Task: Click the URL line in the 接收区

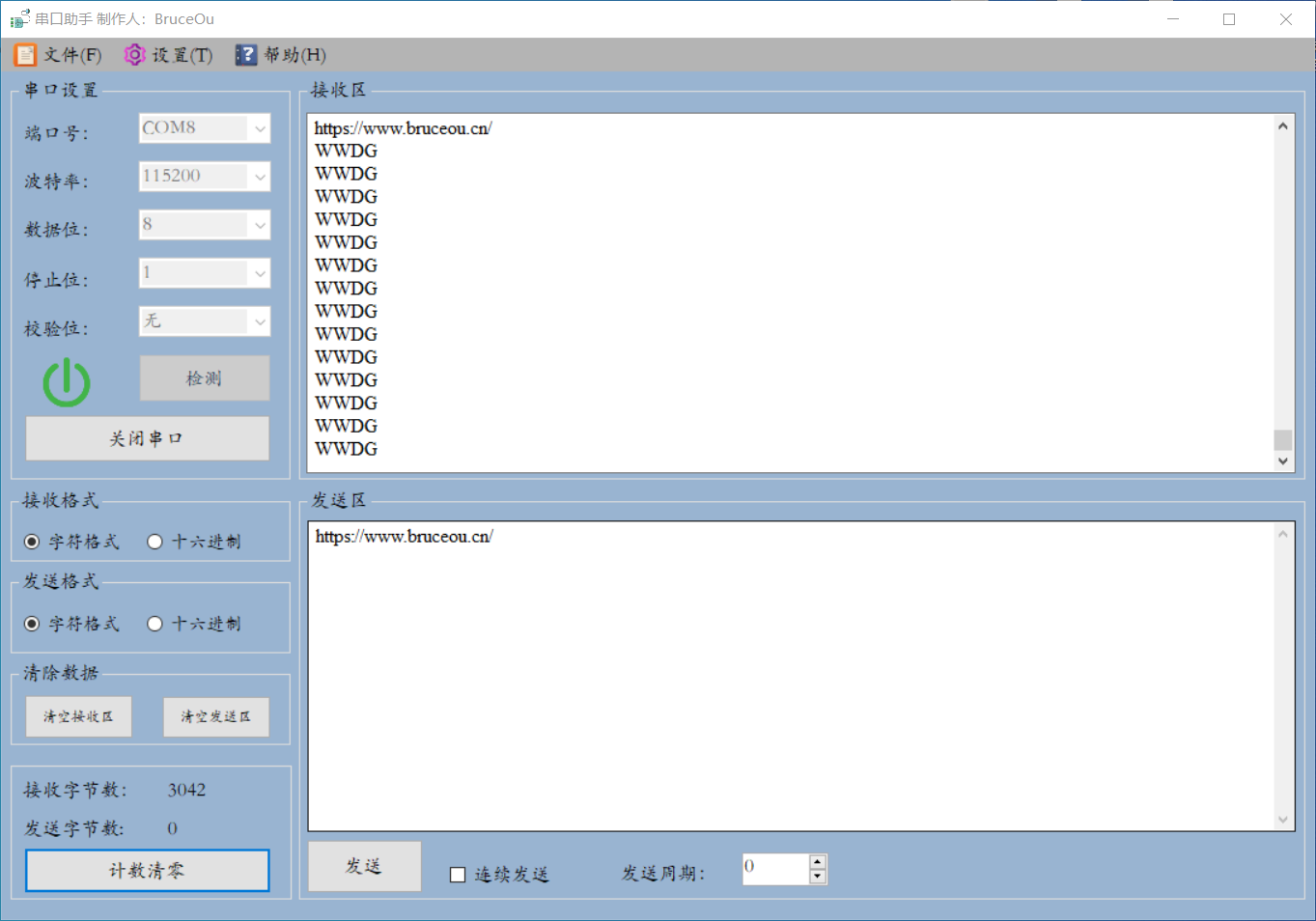Action: 403,128
